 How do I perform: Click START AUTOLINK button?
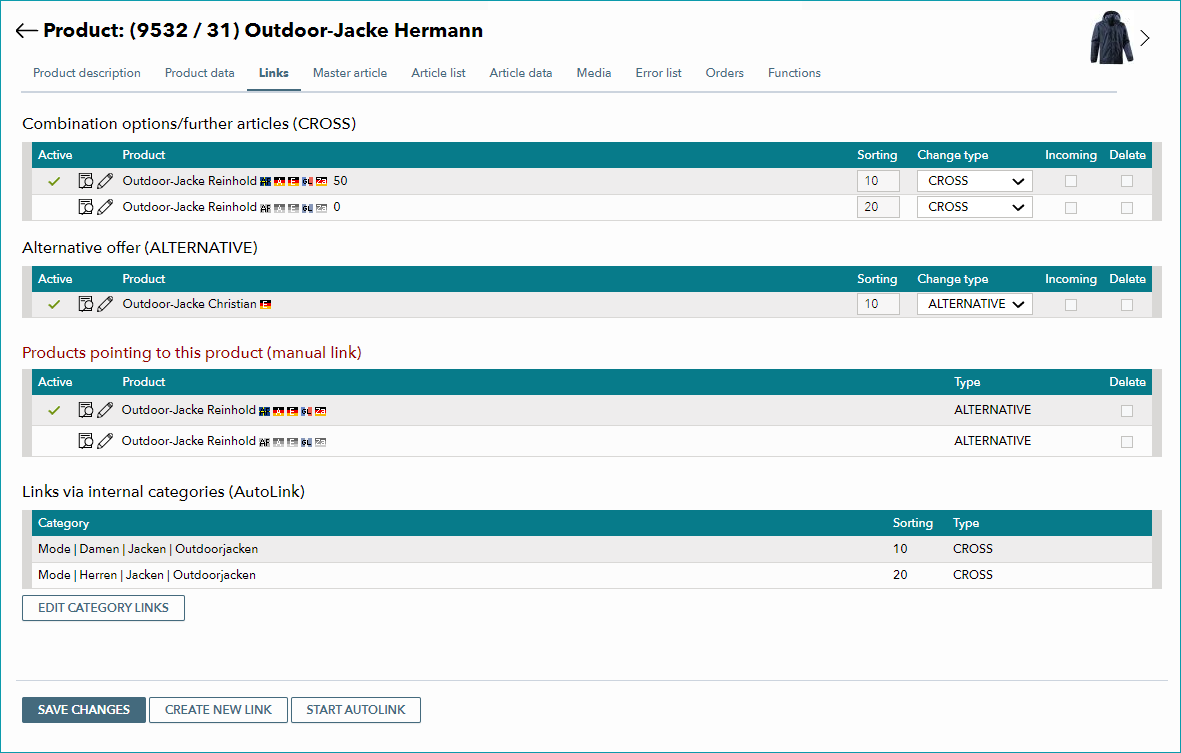tap(356, 710)
